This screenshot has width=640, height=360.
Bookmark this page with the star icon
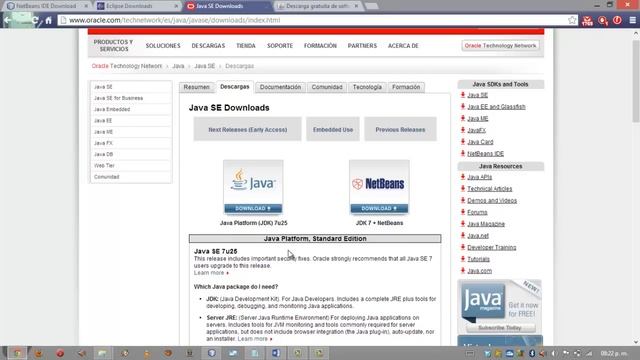[x=572, y=20]
